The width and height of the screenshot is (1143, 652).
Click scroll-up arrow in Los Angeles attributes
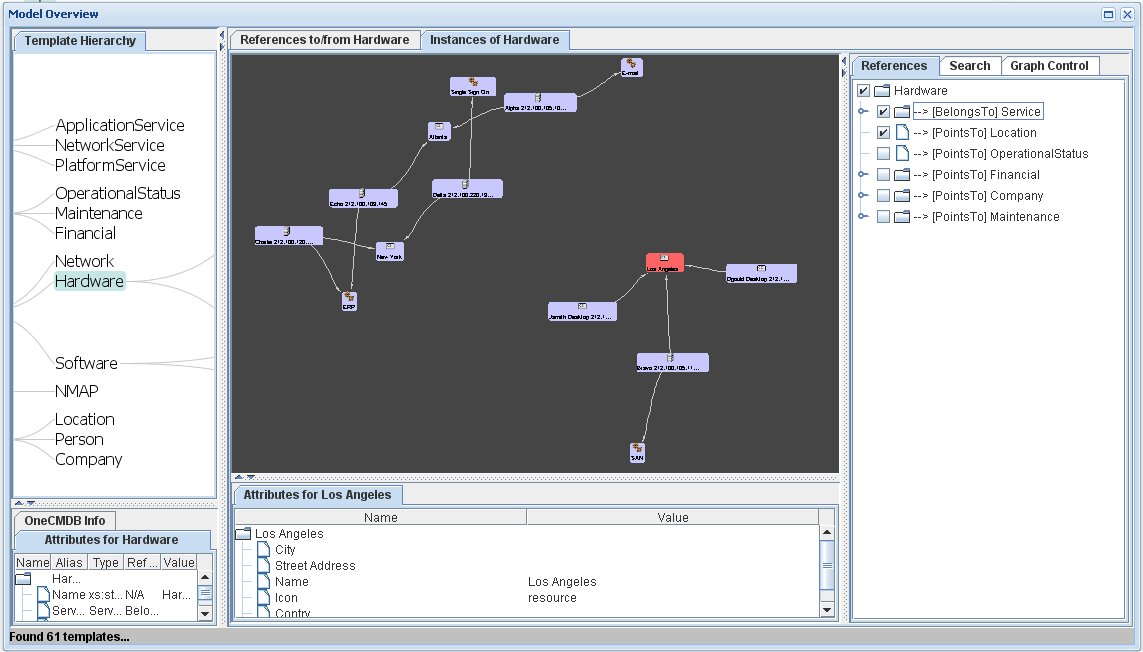click(x=827, y=532)
